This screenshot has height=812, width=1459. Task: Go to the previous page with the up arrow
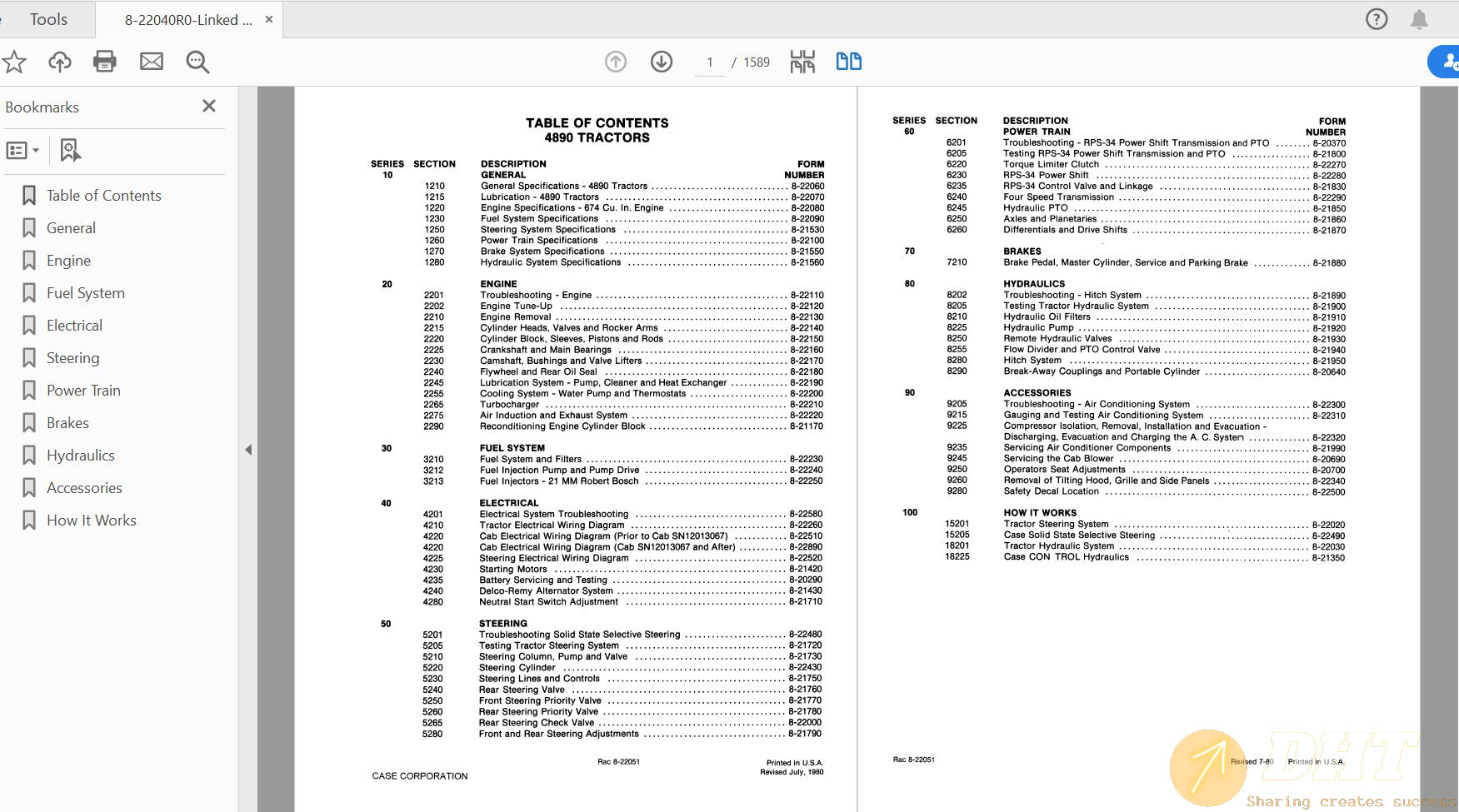click(616, 61)
